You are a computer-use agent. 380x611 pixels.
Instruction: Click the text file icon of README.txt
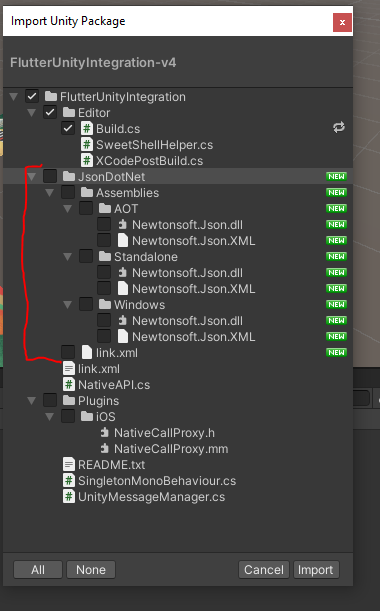pos(69,464)
